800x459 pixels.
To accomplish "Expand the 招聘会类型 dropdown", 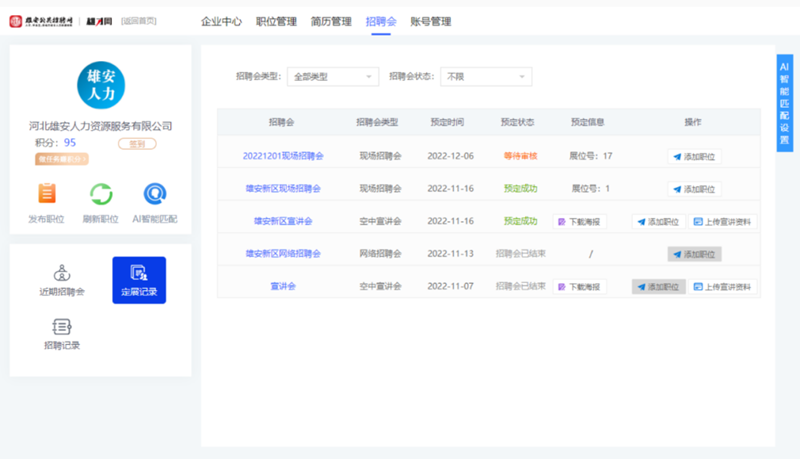I will (332, 76).
